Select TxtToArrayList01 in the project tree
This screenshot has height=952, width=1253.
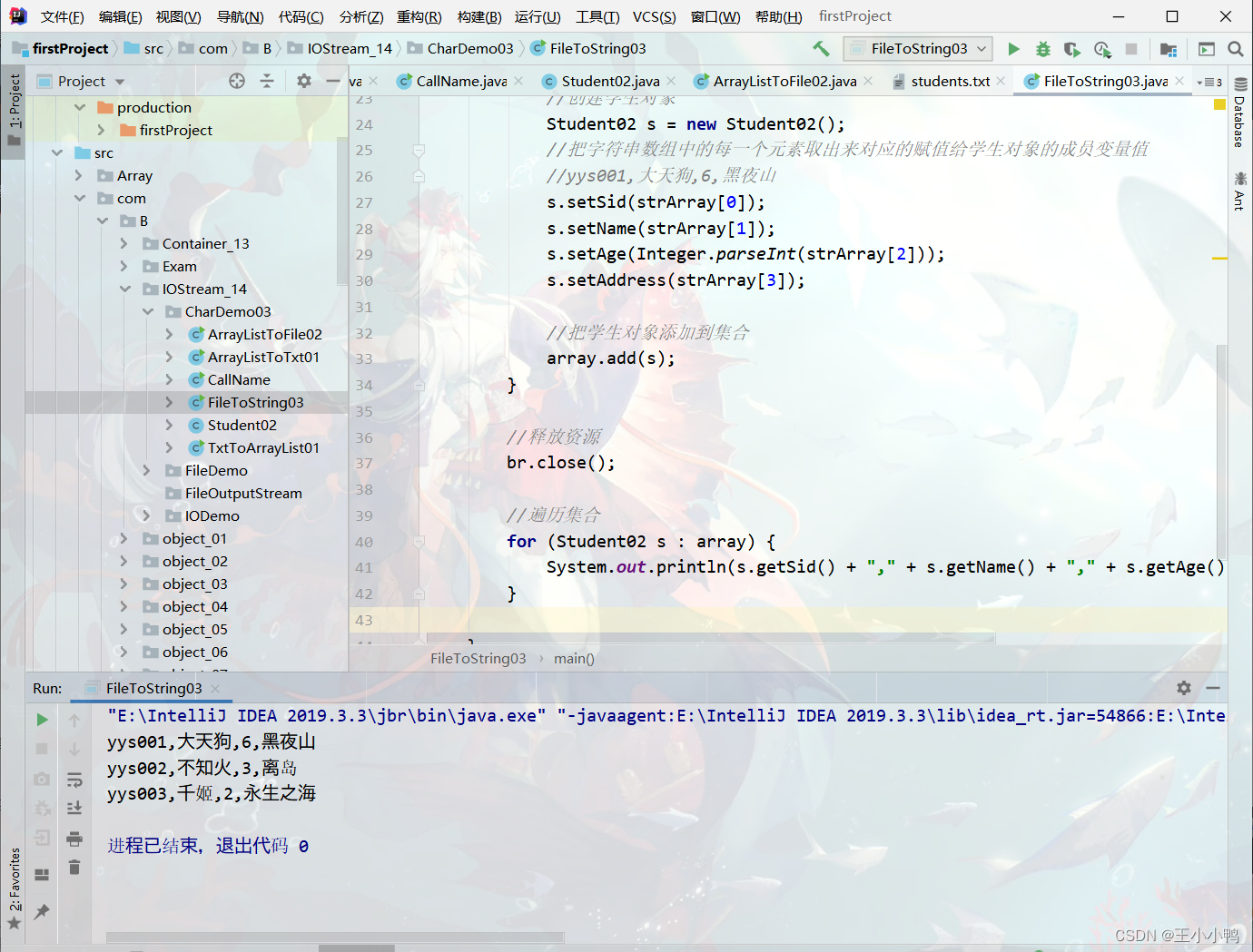(x=263, y=447)
